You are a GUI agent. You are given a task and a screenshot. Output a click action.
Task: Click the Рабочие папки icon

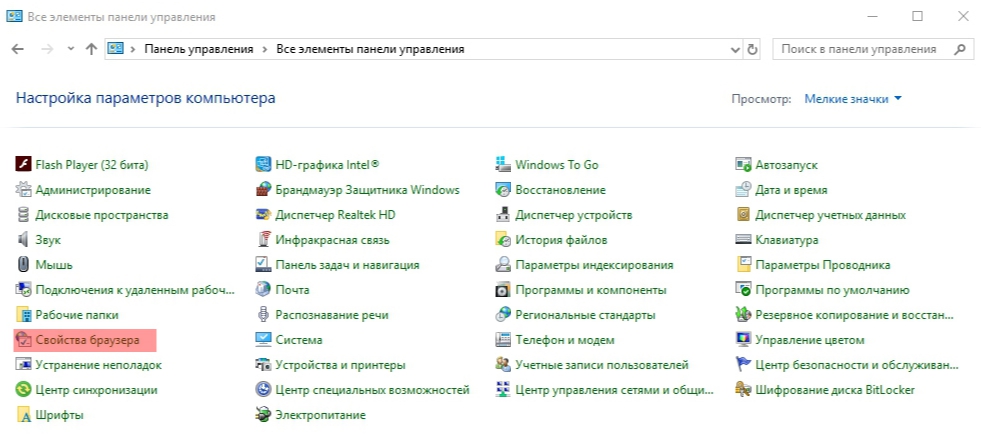click(23, 315)
